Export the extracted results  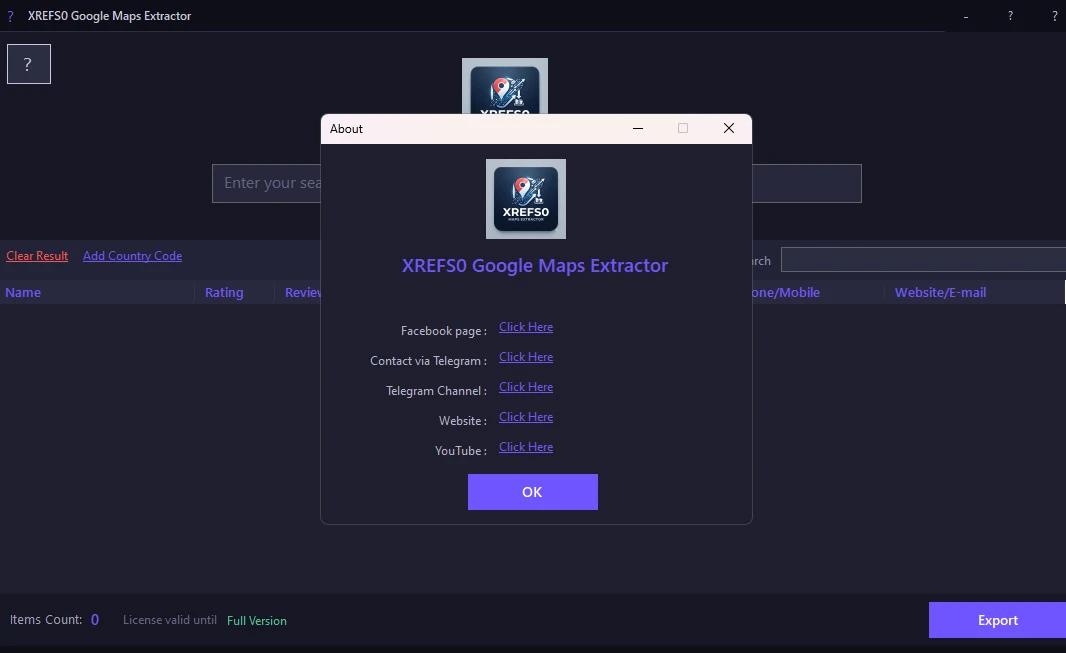coord(997,620)
